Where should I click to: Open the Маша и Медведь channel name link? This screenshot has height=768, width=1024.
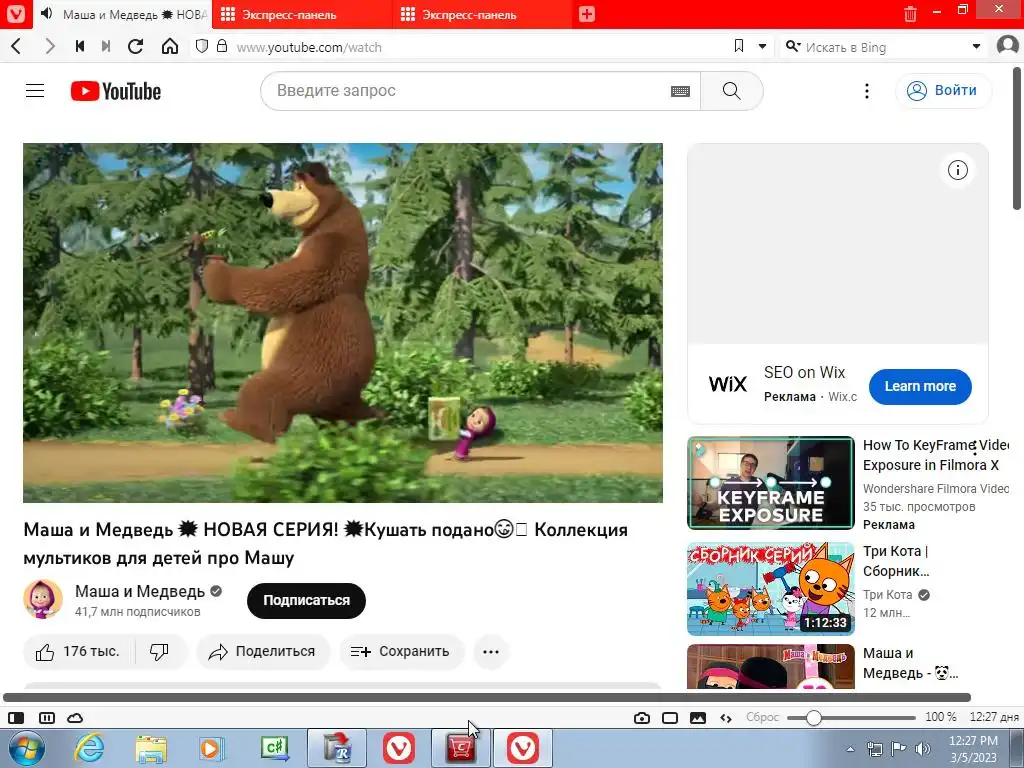[x=140, y=591]
